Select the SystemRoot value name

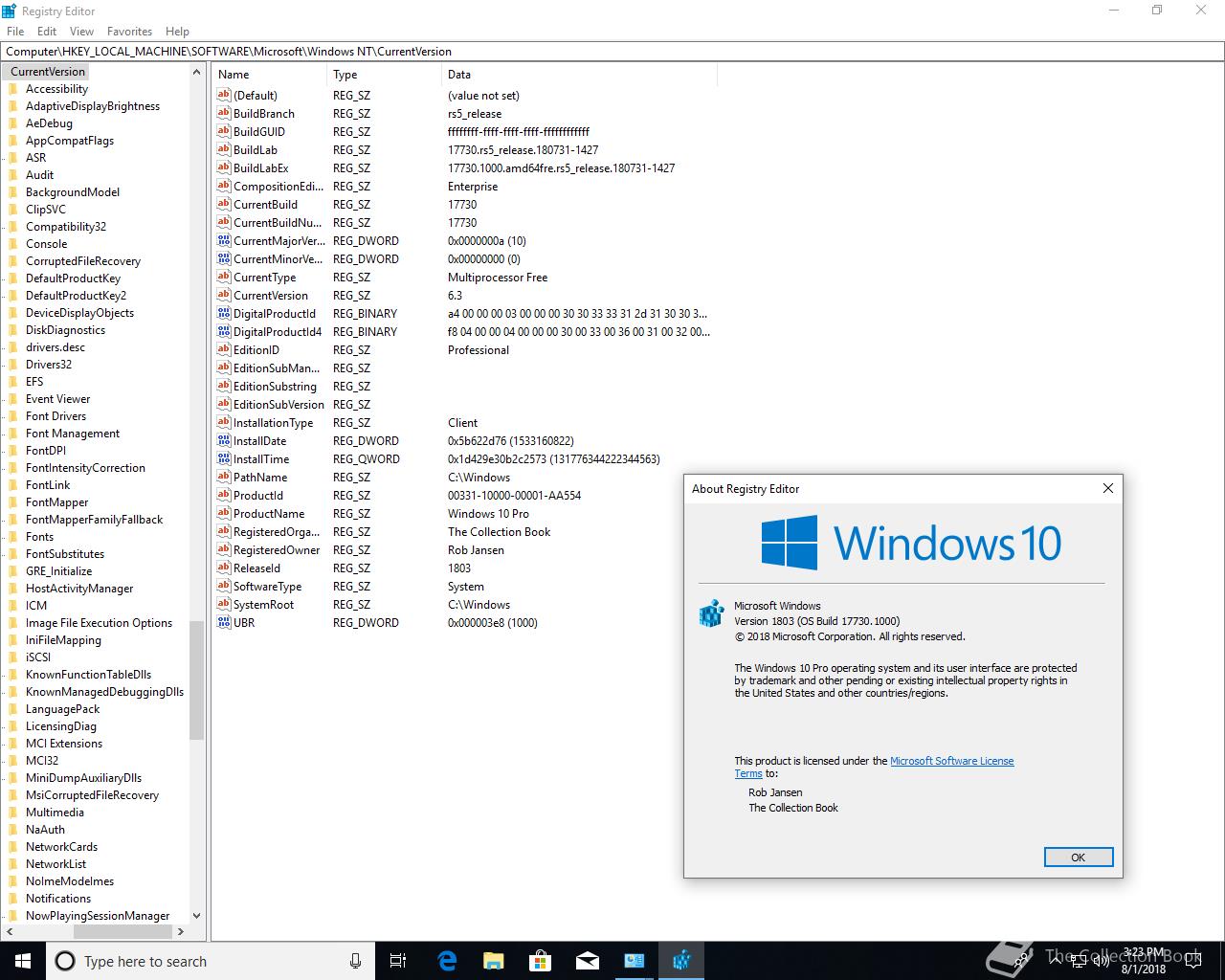pyautogui.click(x=263, y=604)
